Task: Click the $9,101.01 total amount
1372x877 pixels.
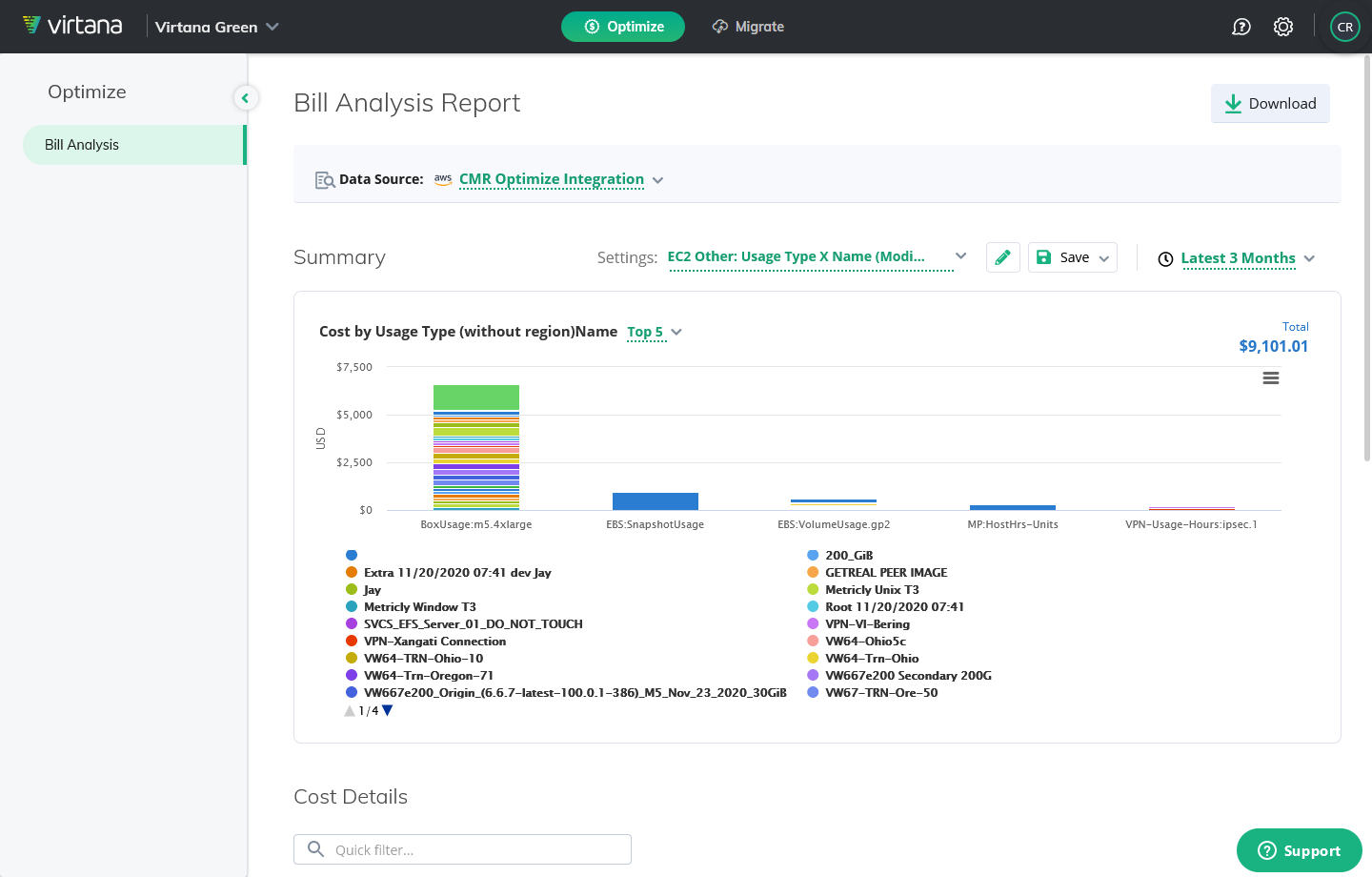Action: coord(1273,346)
